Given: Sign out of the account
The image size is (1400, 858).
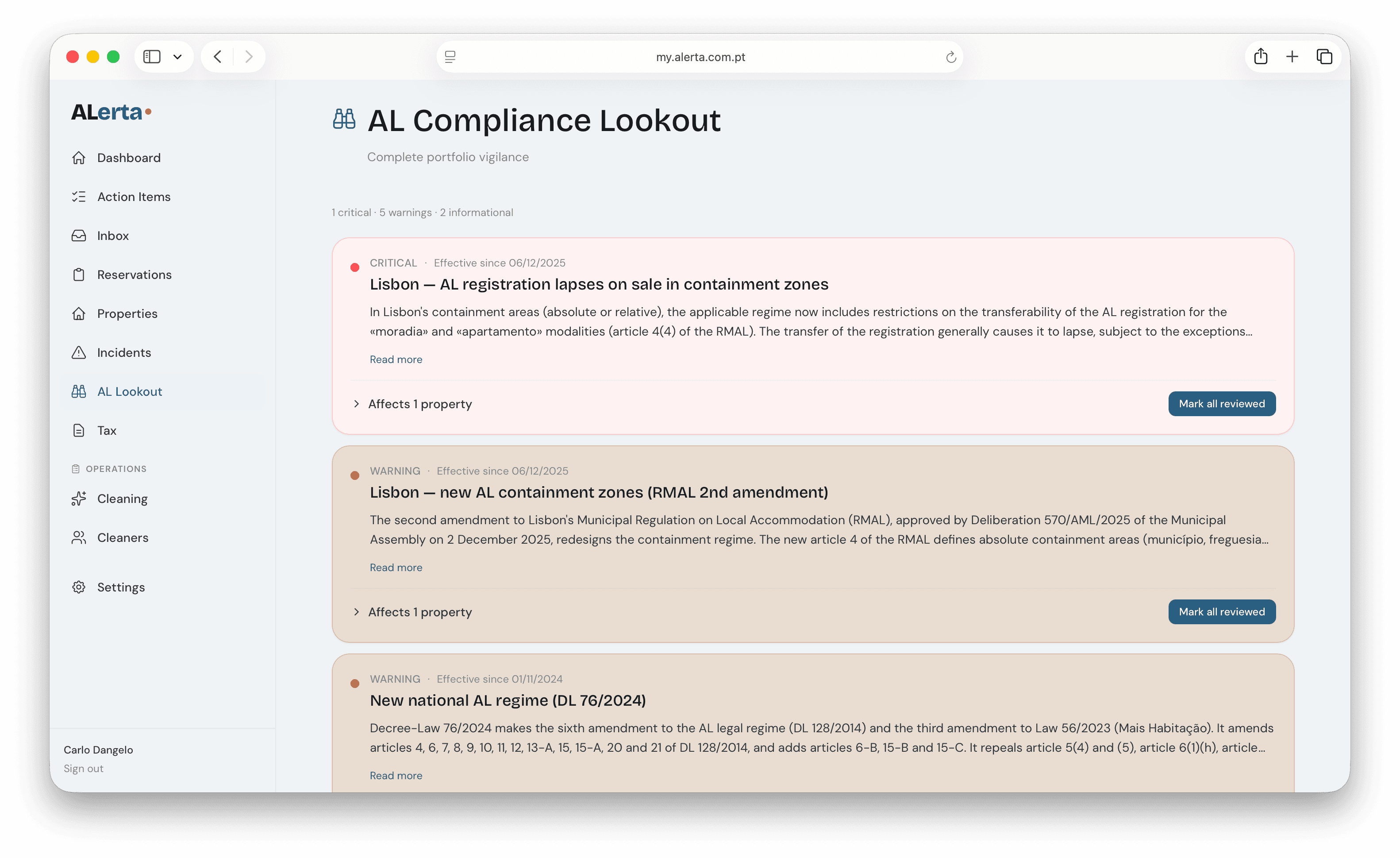Looking at the screenshot, I should pos(84,769).
